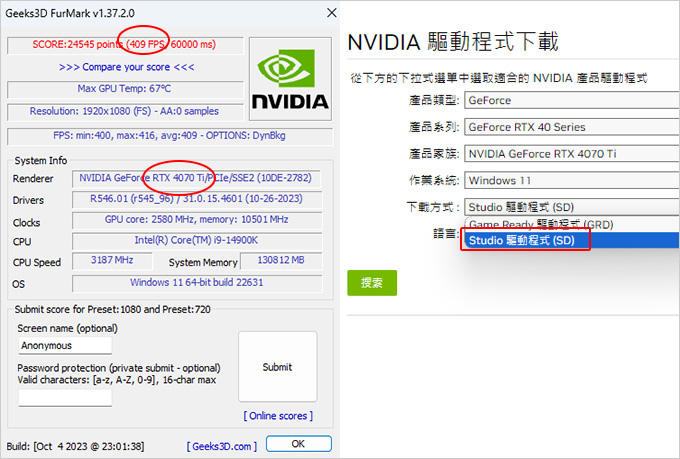The width and height of the screenshot is (680, 459).
Task: Click the Submit score button
Action: tap(278, 367)
